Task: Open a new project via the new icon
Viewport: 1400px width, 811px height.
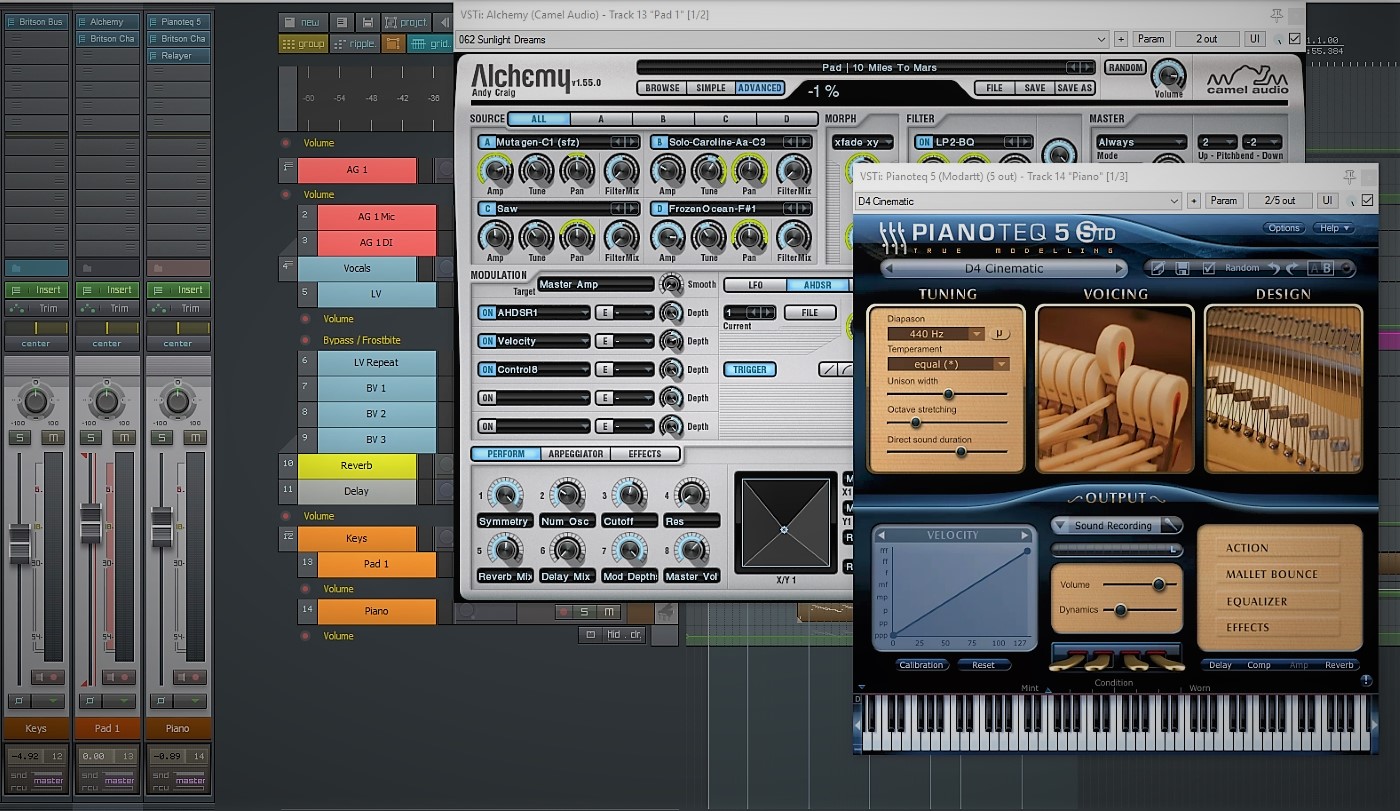Action: click(x=303, y=21)
